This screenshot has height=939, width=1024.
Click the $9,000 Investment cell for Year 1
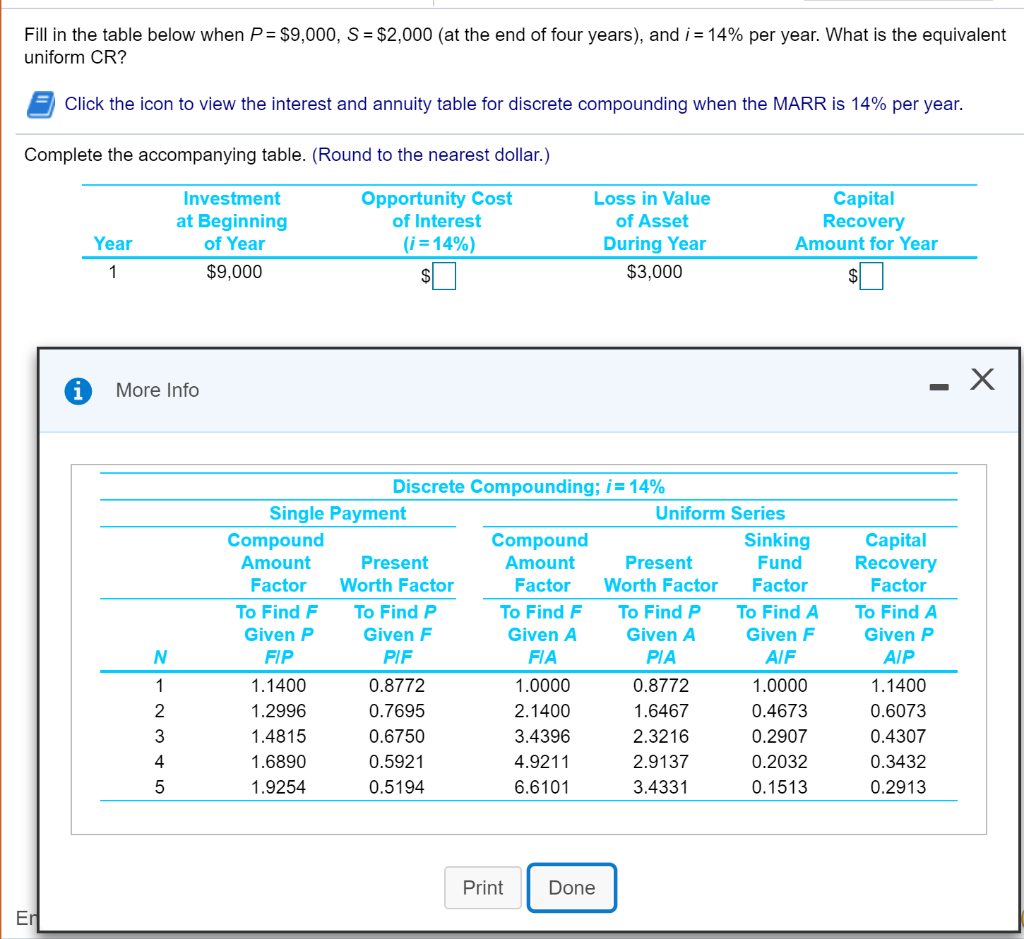pyautogui.click(x=232, y=272)
